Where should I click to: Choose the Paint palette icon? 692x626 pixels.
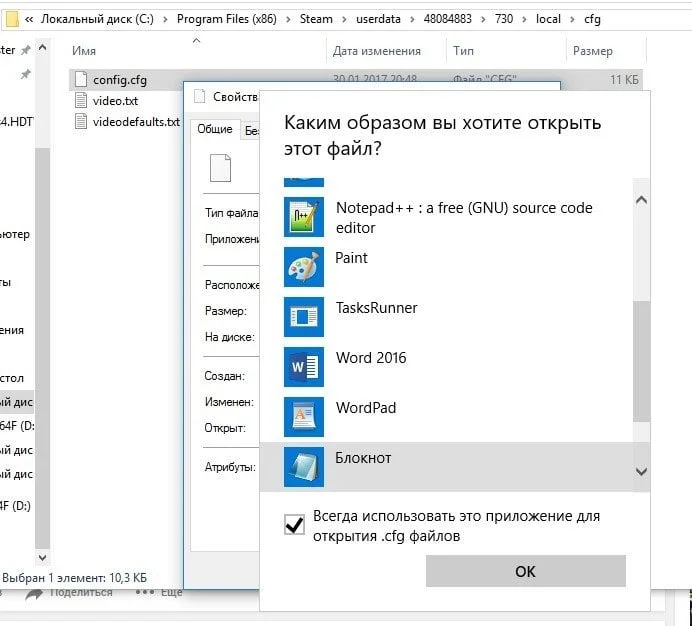(x=304, y=267)
